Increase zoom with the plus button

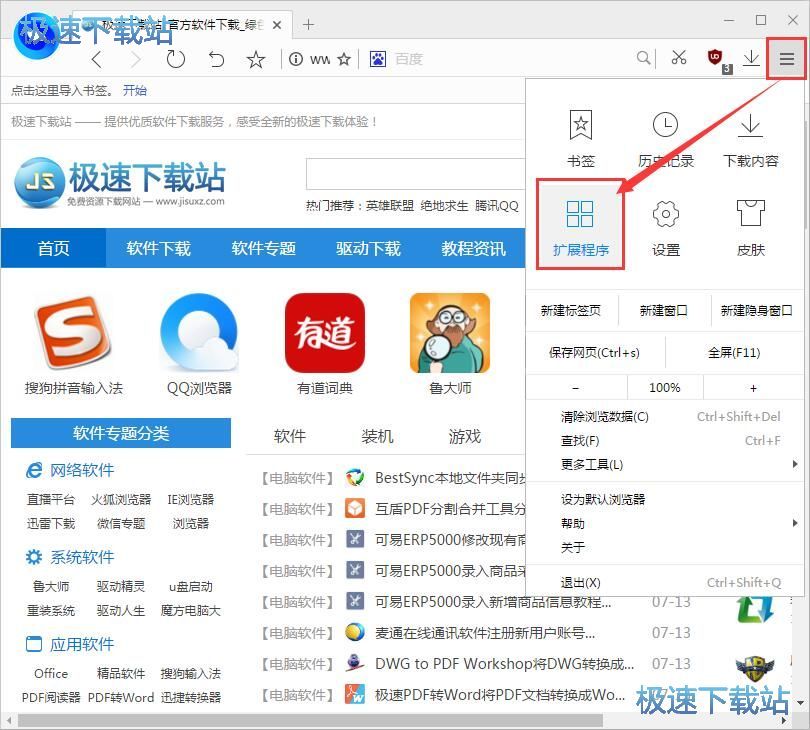[753, 387]
